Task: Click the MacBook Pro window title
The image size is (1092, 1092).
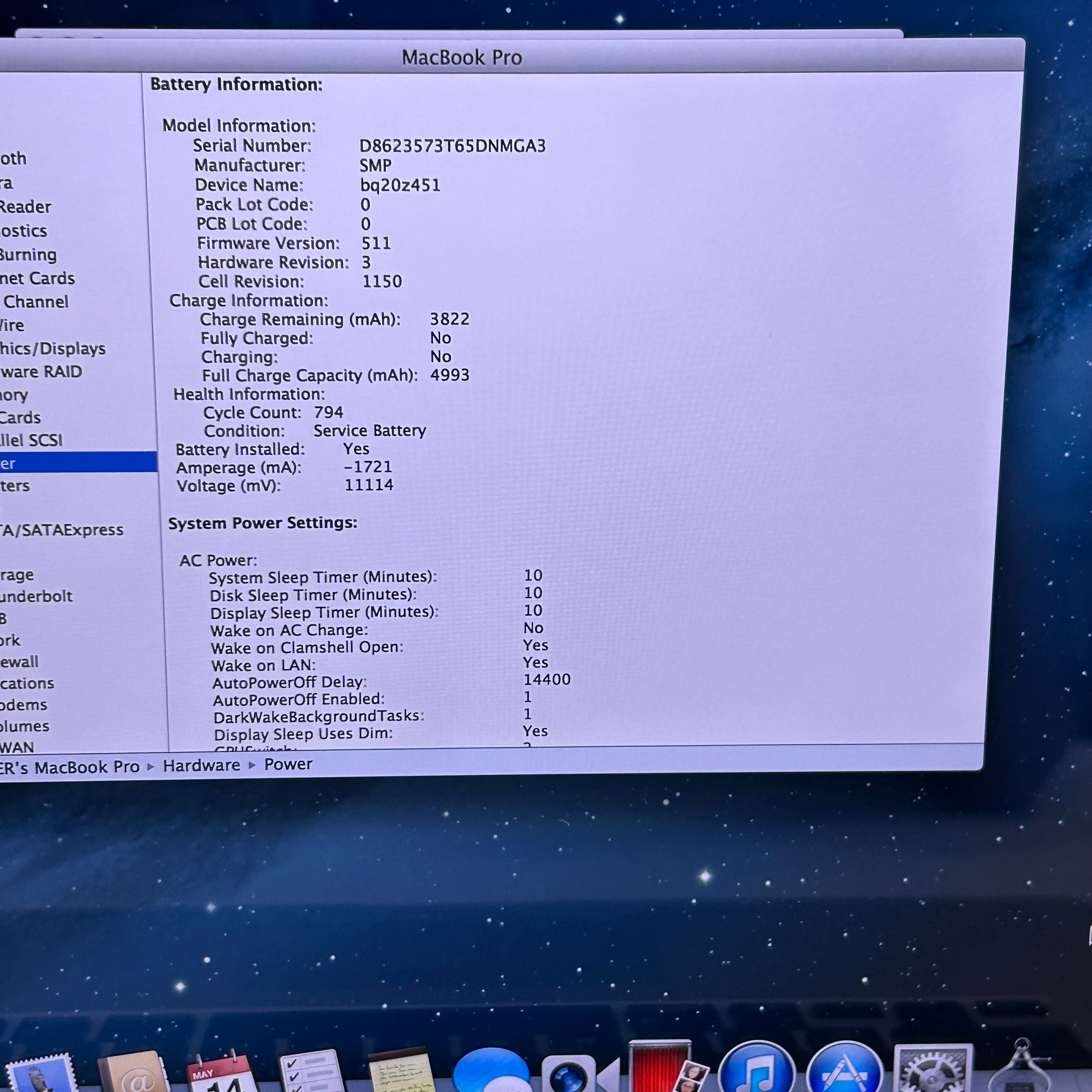Action: (462, 57)
